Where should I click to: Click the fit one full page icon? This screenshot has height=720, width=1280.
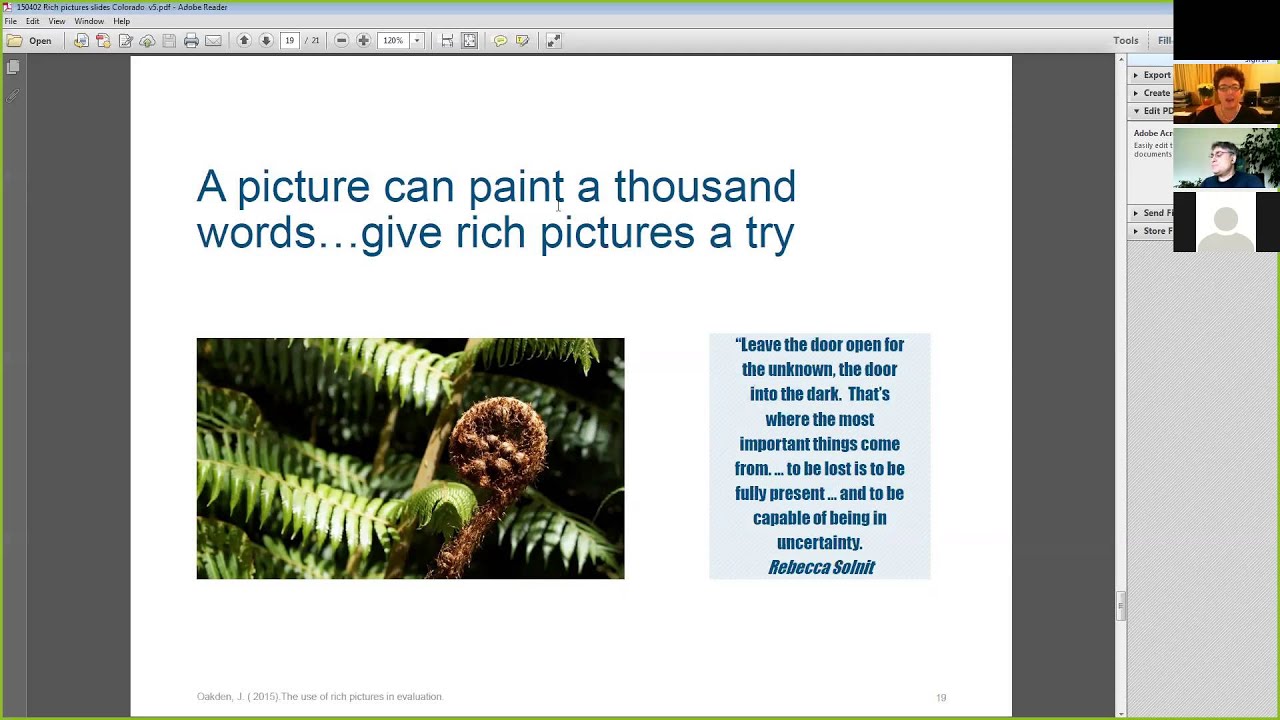pos(469,41)
